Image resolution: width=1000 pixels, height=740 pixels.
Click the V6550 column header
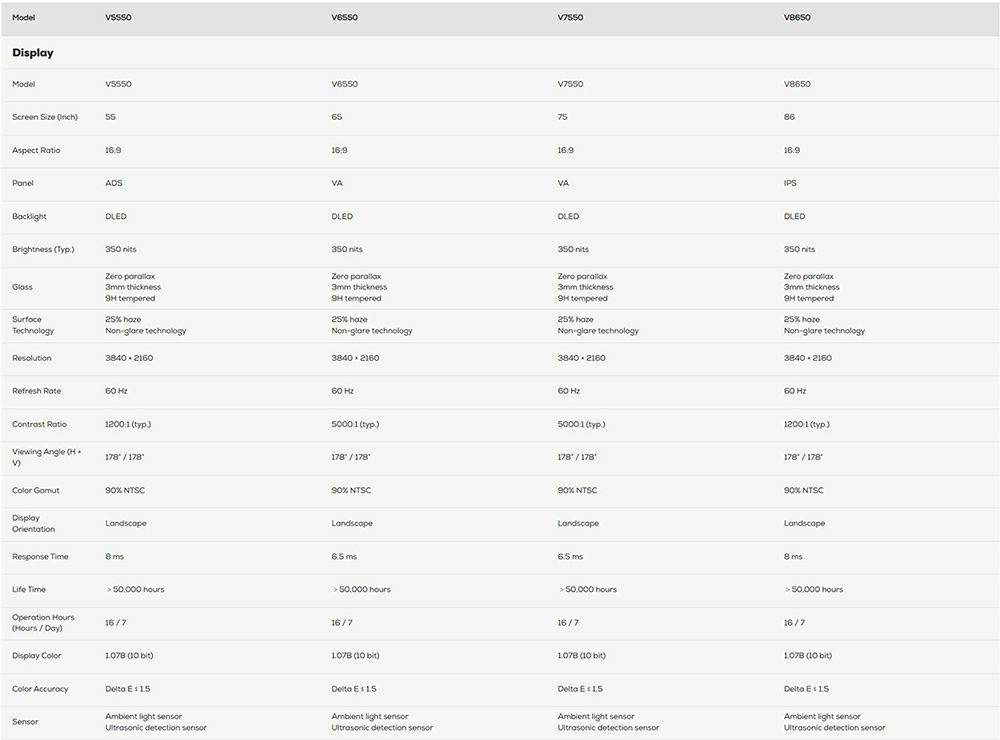[x=344, y=17]
